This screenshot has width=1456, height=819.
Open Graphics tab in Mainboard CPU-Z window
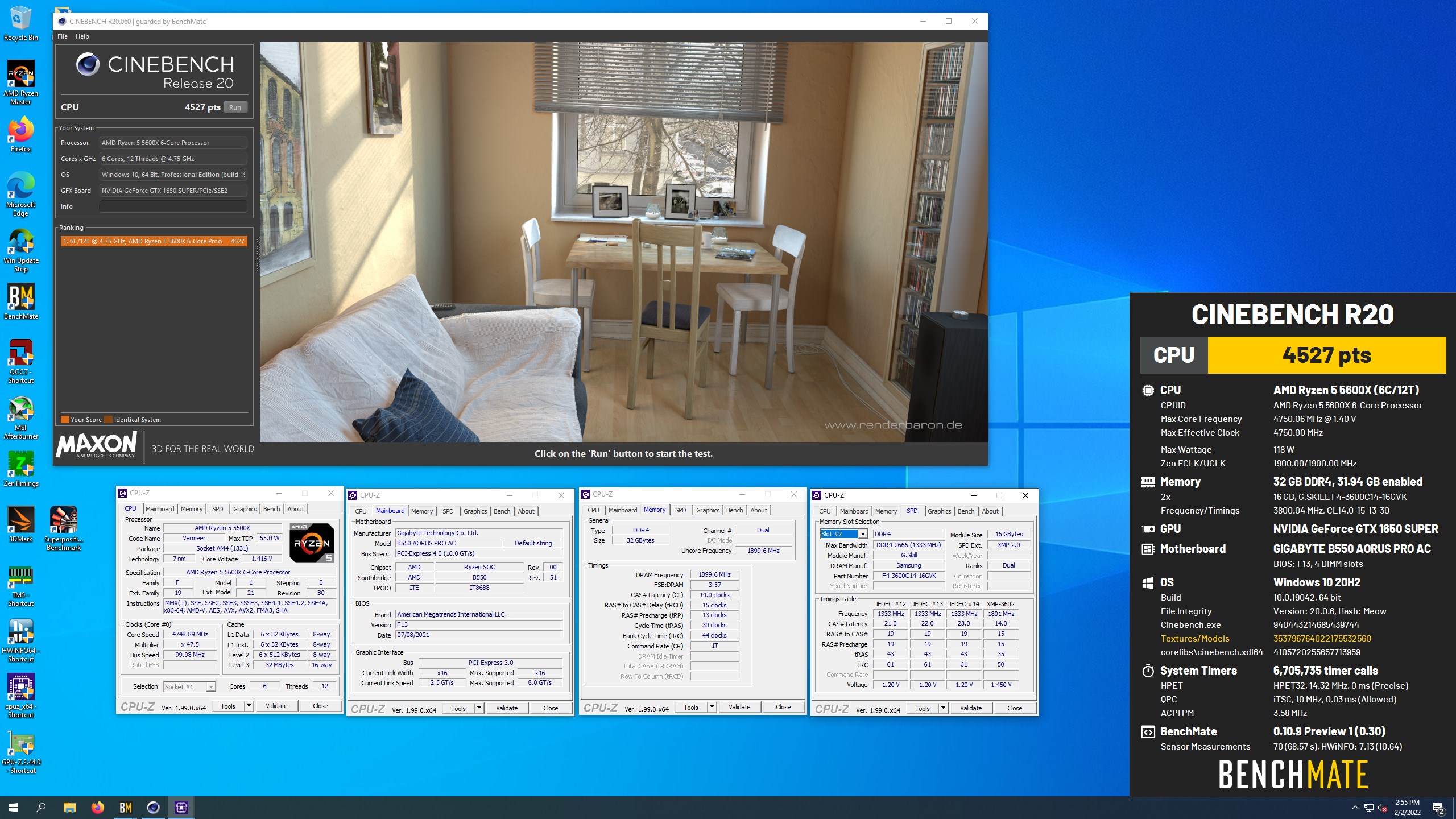tap(475, 511)
